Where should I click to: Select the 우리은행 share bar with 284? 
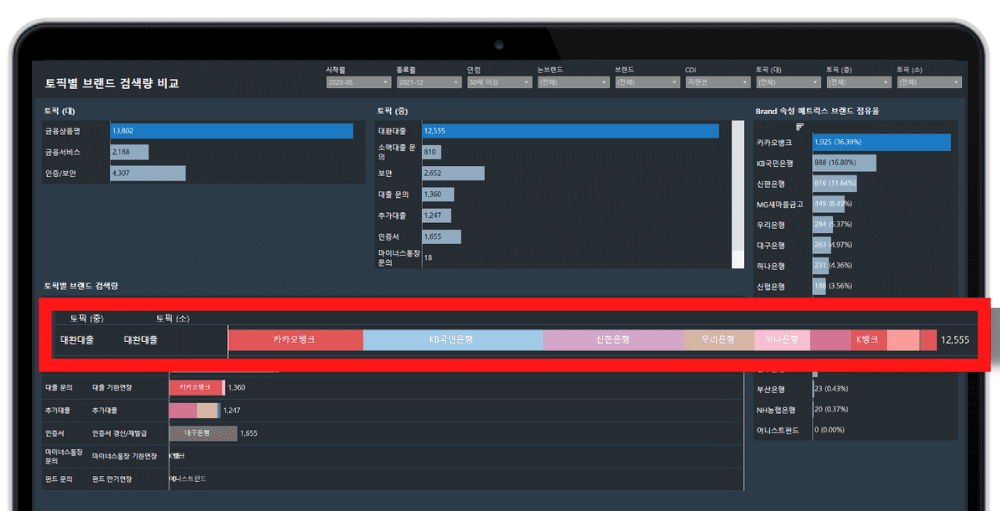(823, 225)
